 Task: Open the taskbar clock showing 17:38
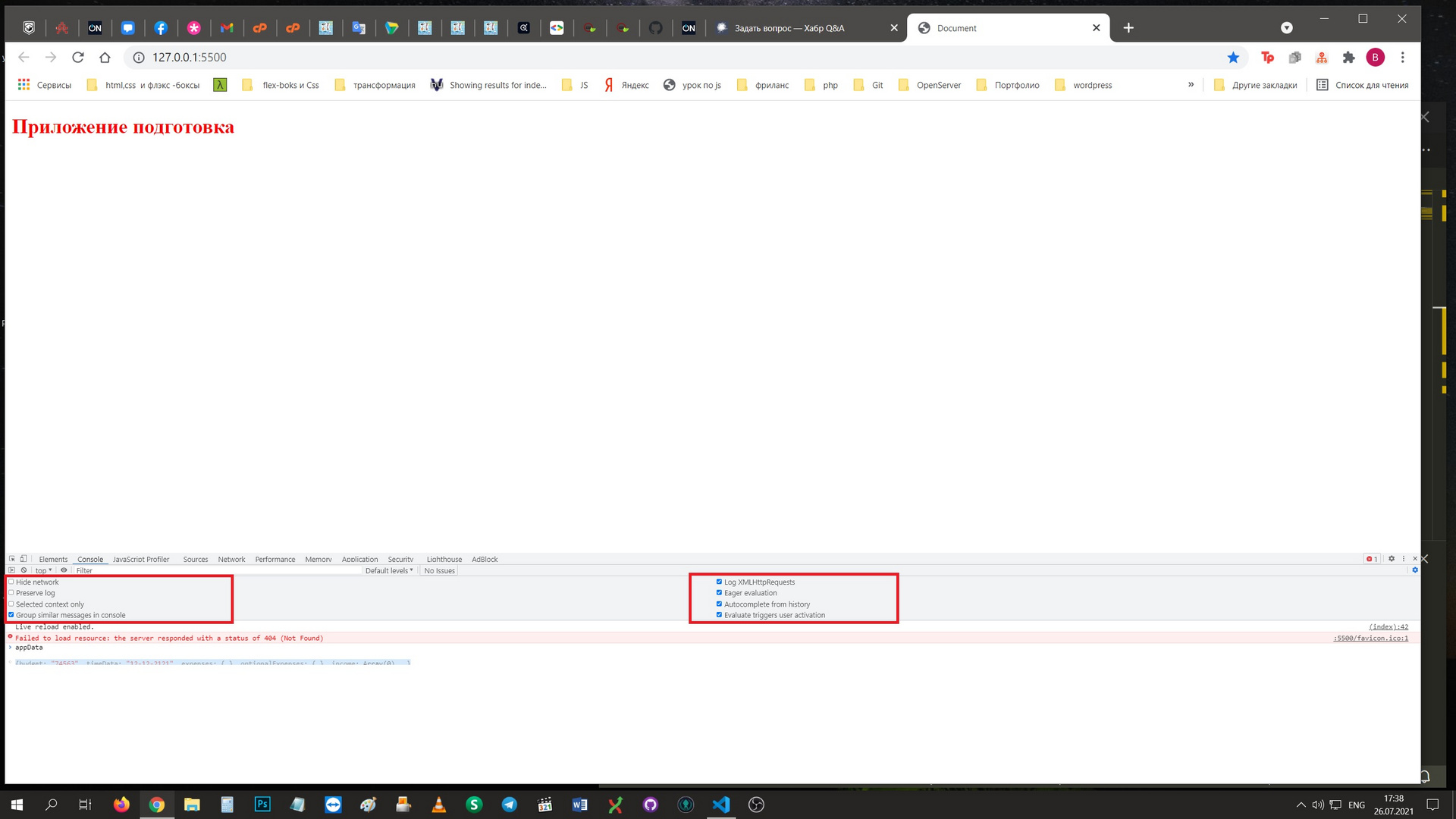(1394, 805)
